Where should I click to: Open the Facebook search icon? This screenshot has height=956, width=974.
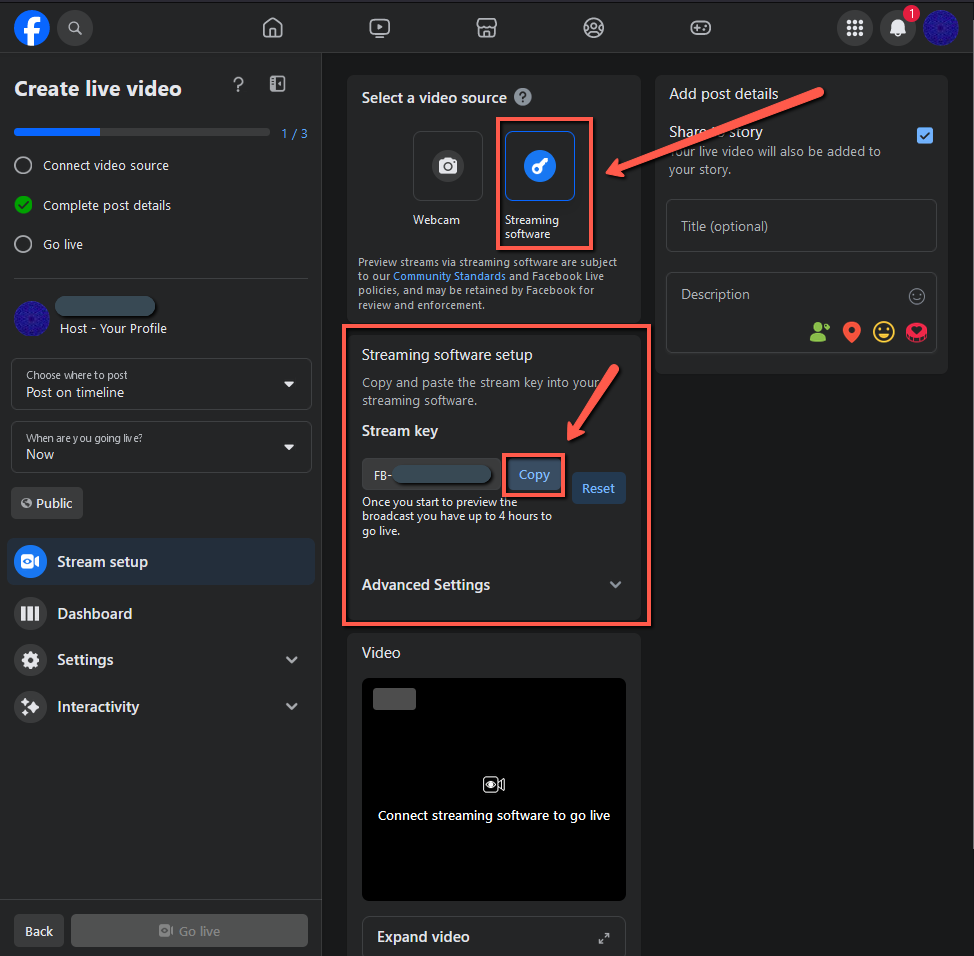click(x=75, y=28)
